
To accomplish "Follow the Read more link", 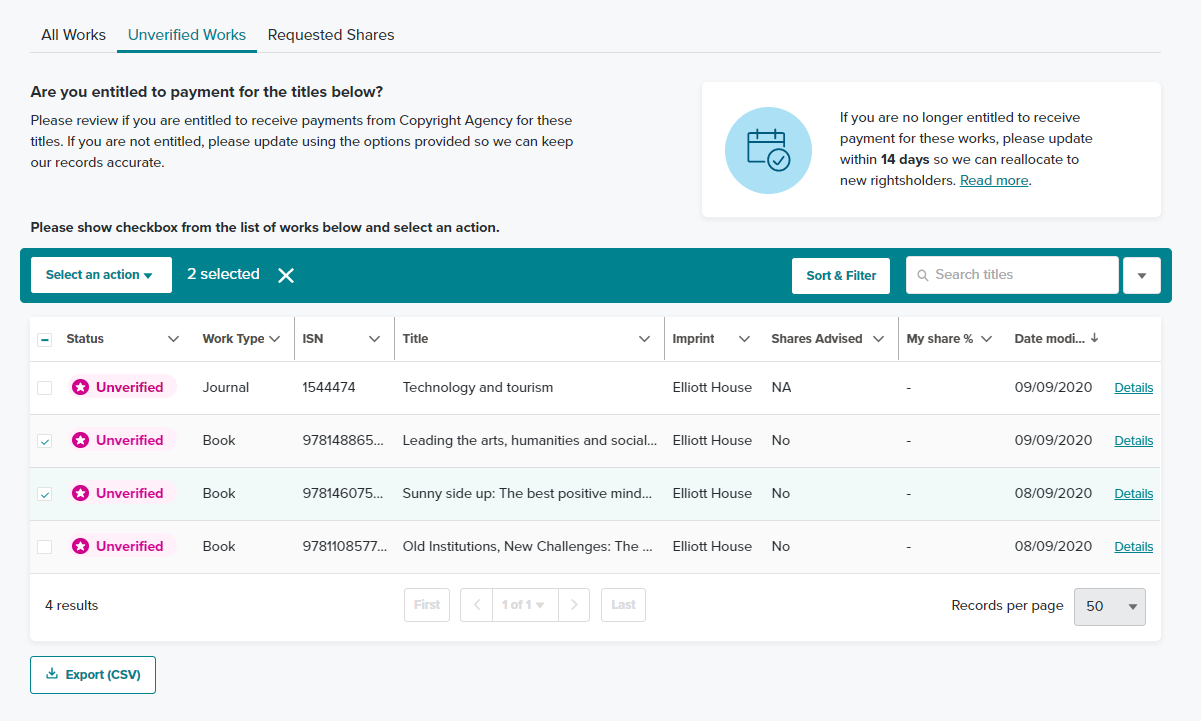I will pos(994,181).
